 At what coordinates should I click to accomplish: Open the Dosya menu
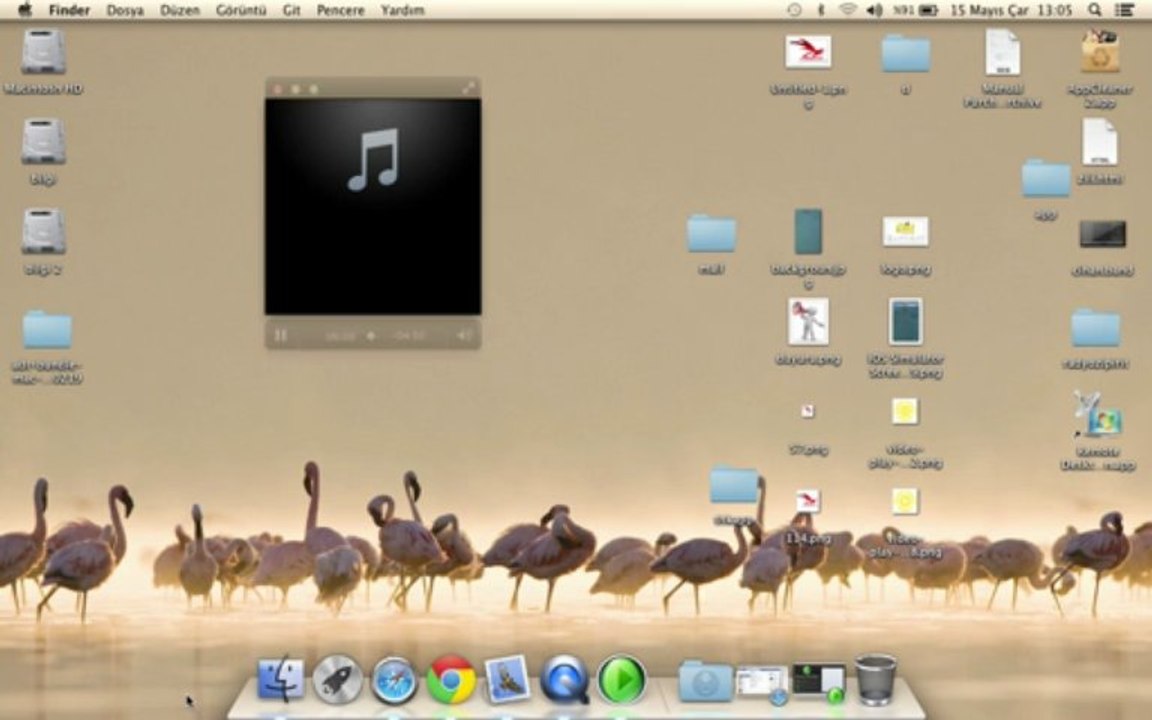(x=125, y=10)
